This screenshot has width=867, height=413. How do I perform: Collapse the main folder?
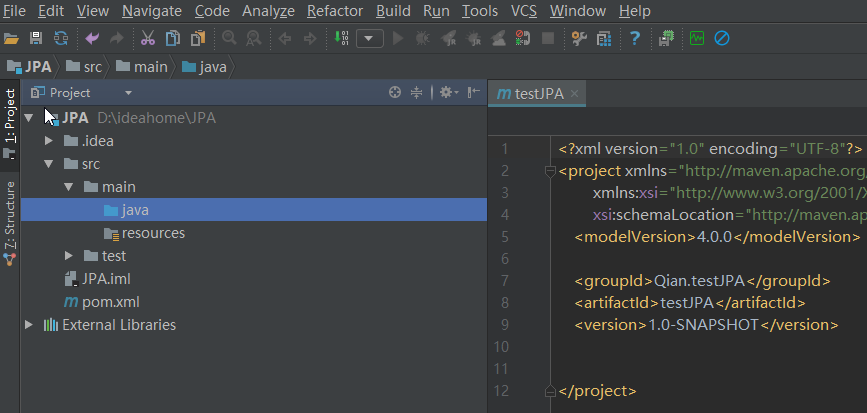(69, 187)
